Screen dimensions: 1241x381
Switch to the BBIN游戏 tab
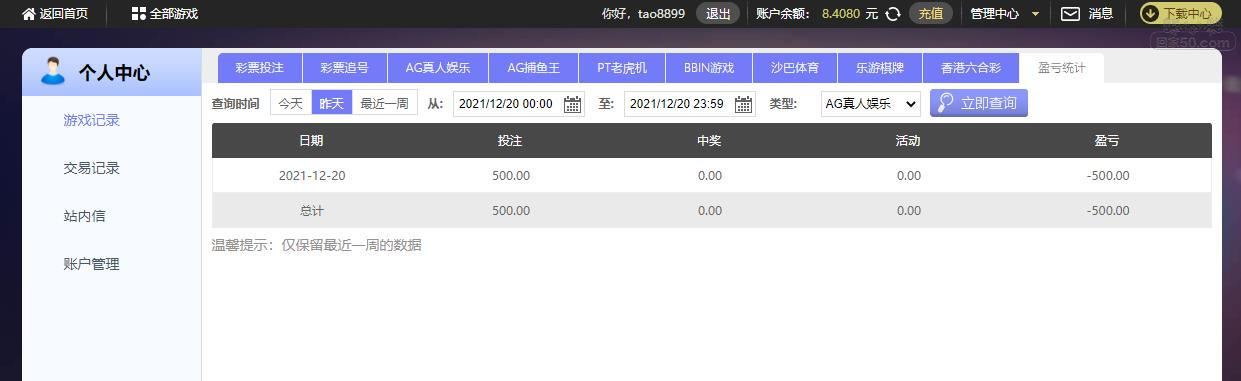pos(709,68)
